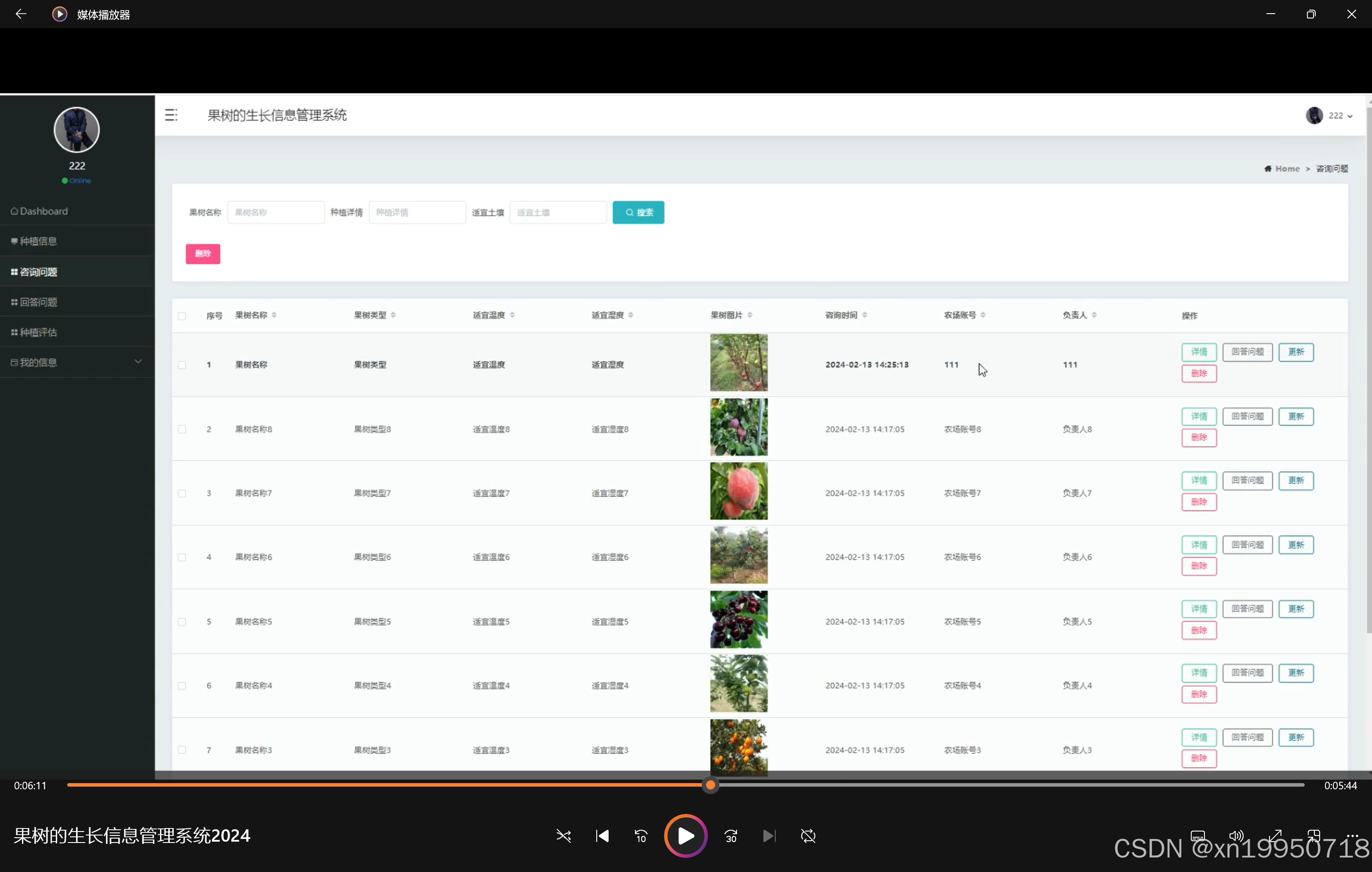The image size is (1372, 872).
Task: Click the 农场账号8 cell
Action: (962, 429)
